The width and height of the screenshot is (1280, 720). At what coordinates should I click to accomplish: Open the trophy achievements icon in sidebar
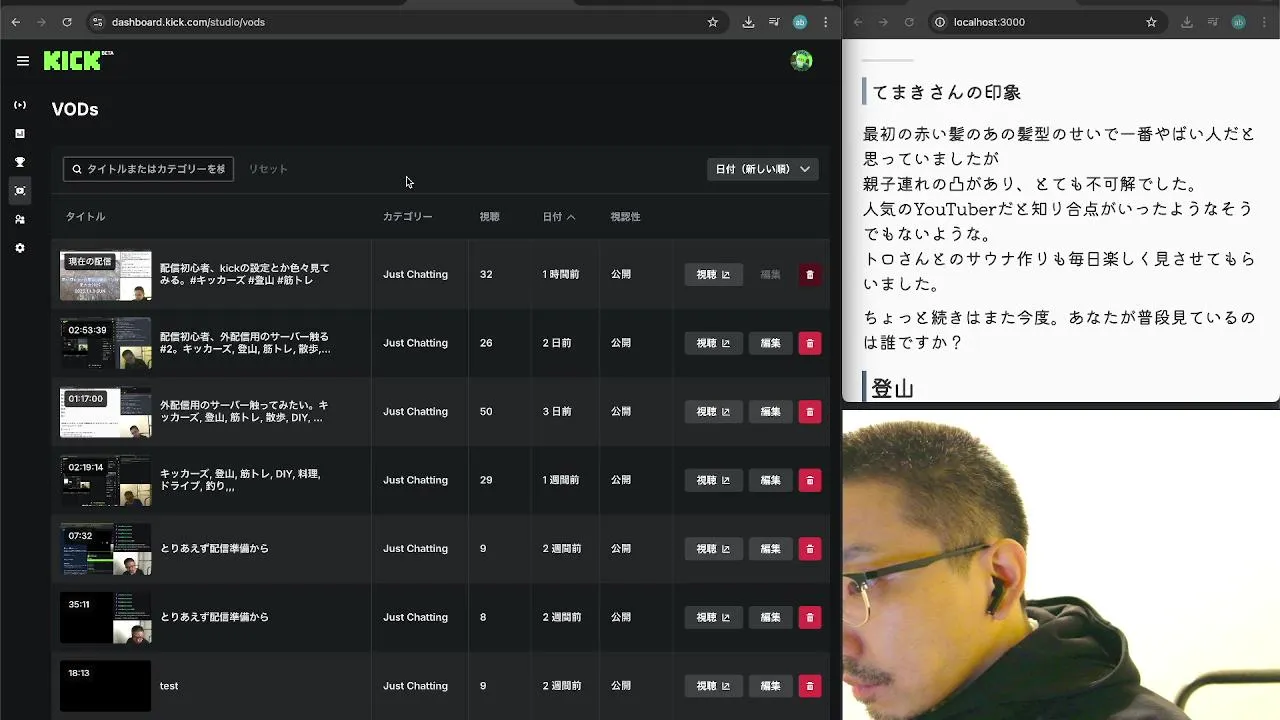point(20,162)
